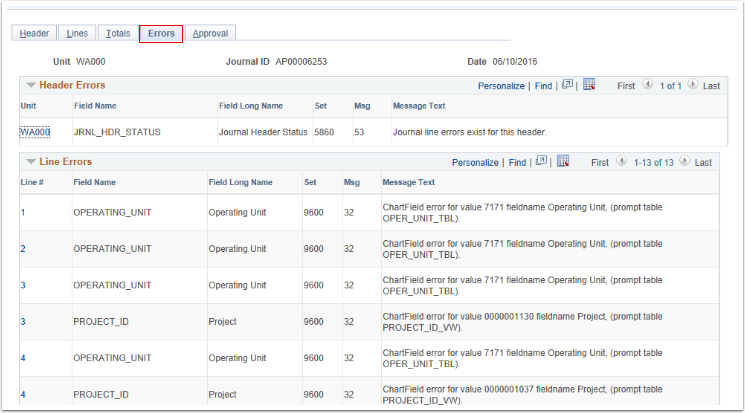The image size is (745, 413).
Task: Sort Header Errors by Field Long Name
Action: point(251,106)
